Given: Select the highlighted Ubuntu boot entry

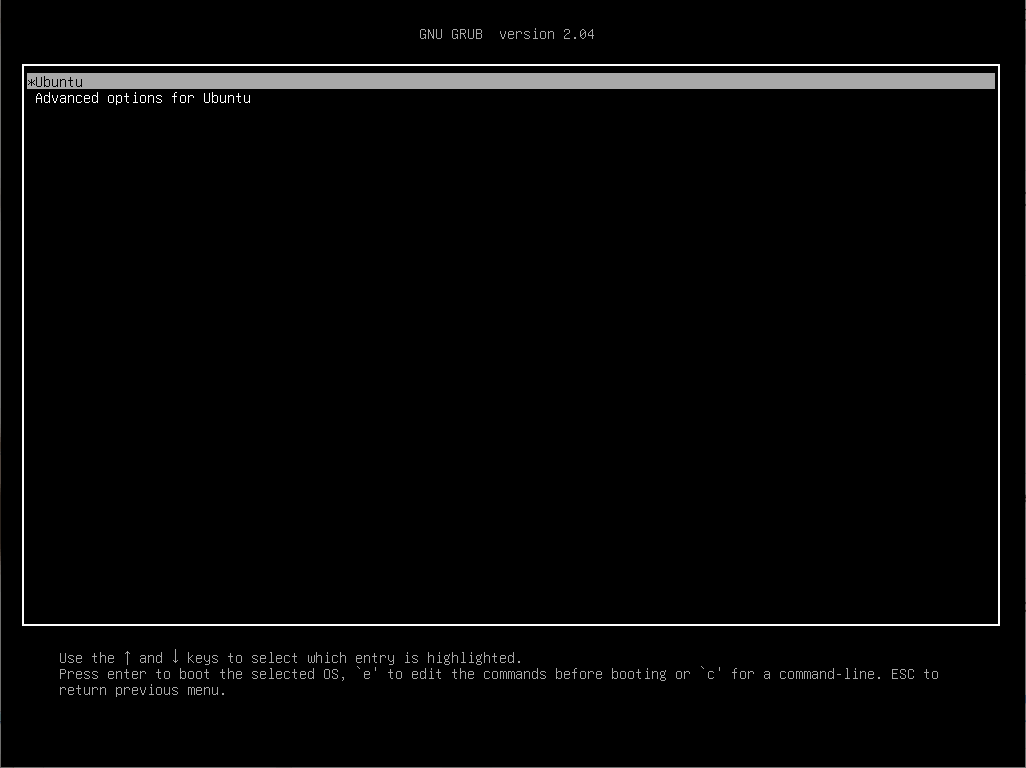Looking at the screenshot, I should click(510, 81).
